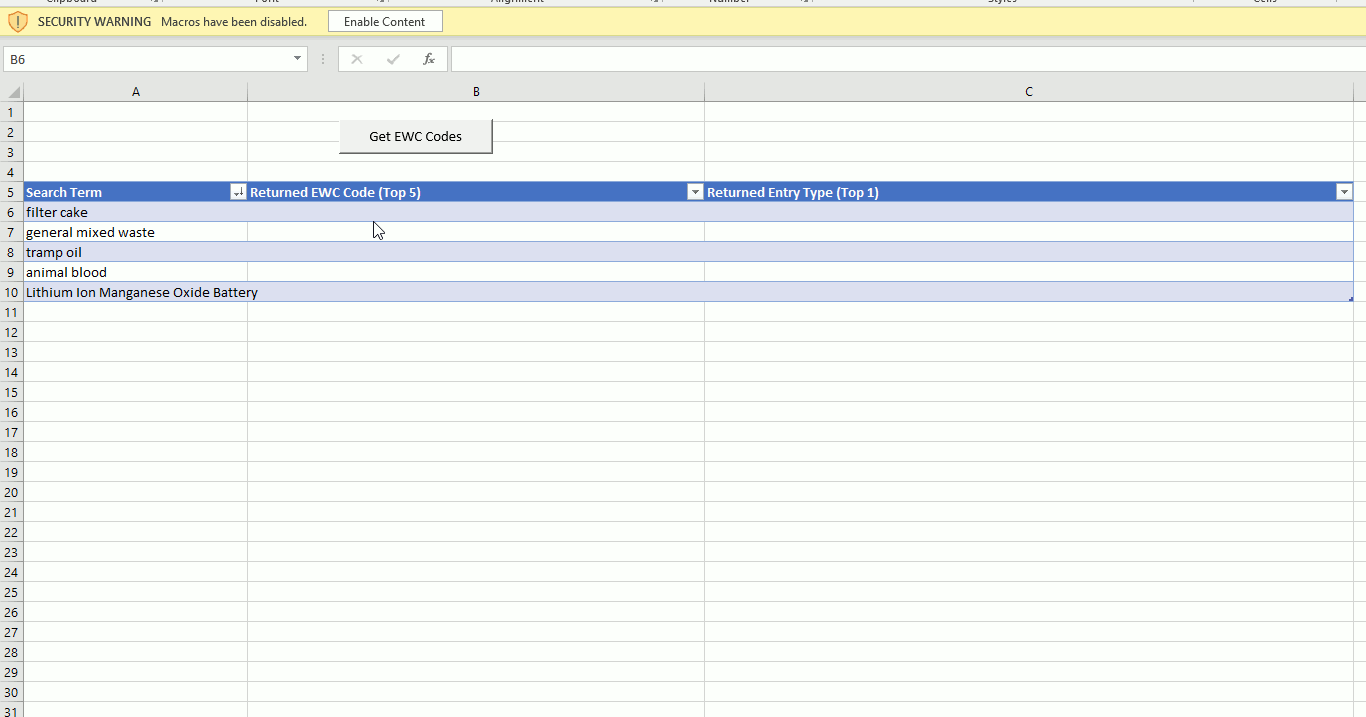Click the Entry Type cell in the "animal blood" row
Viewport: 1366px width, 717px height.
(x=1029, y=272)
